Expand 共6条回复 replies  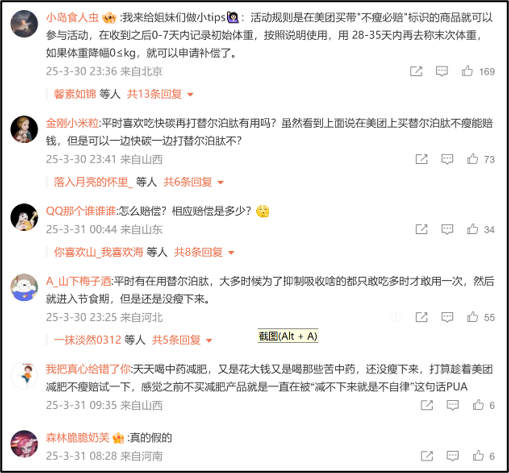[193, 182]
